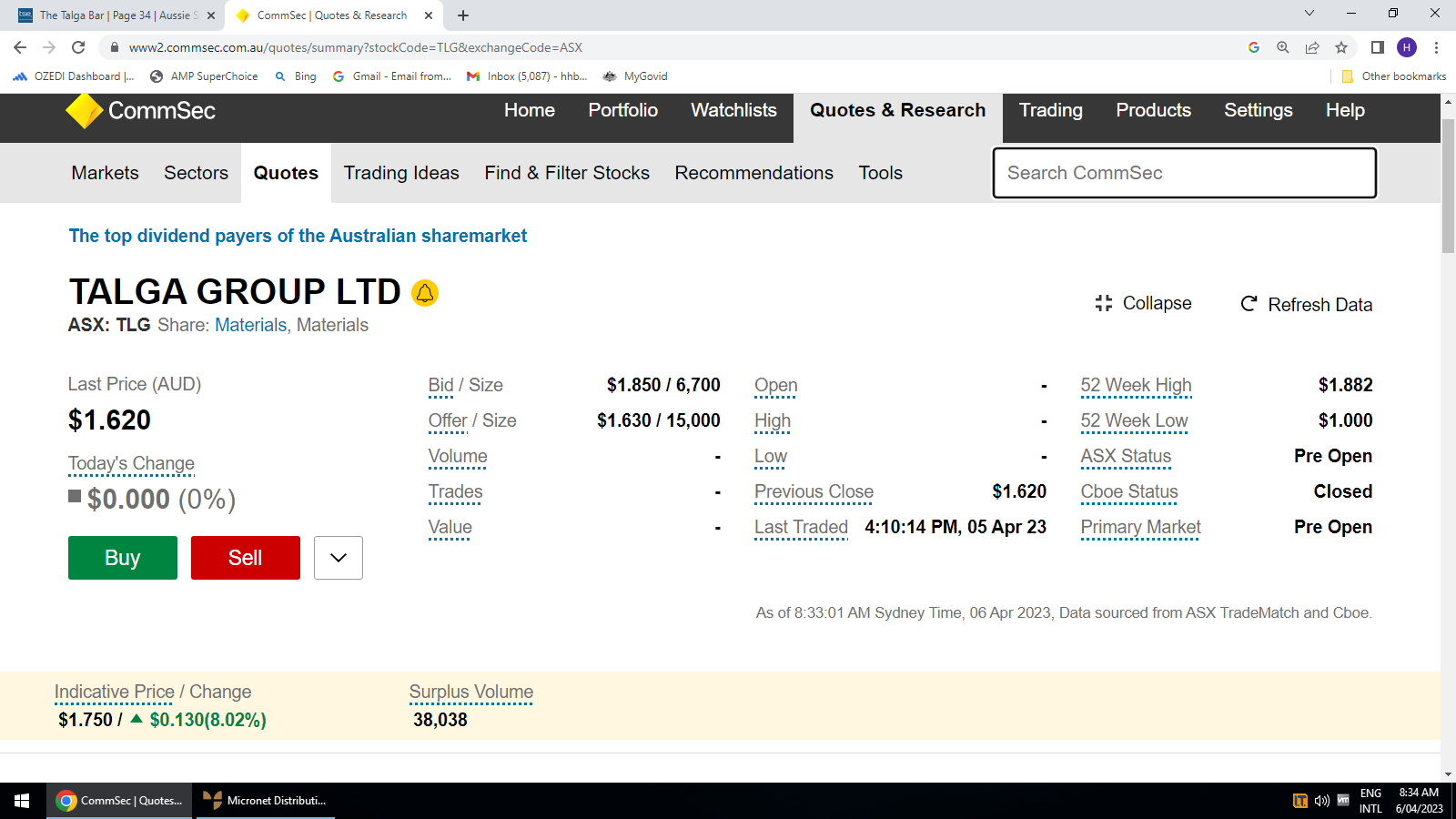Click the yellow price alert bell icon
The height and width of the screenshot is (819, 1456).
(x=425, y=293)
